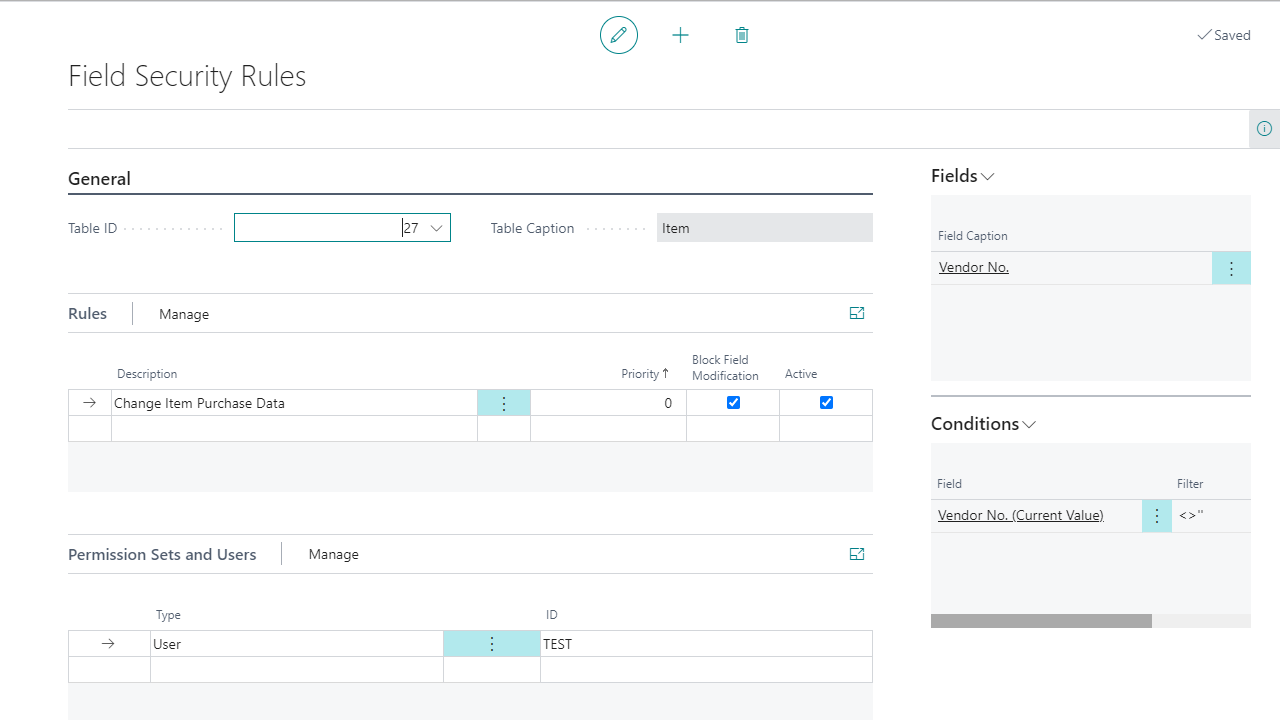Toggle the Active checkbox for the rule
The height and width of the screenshot is (720, 1280).
click(826, 403)
